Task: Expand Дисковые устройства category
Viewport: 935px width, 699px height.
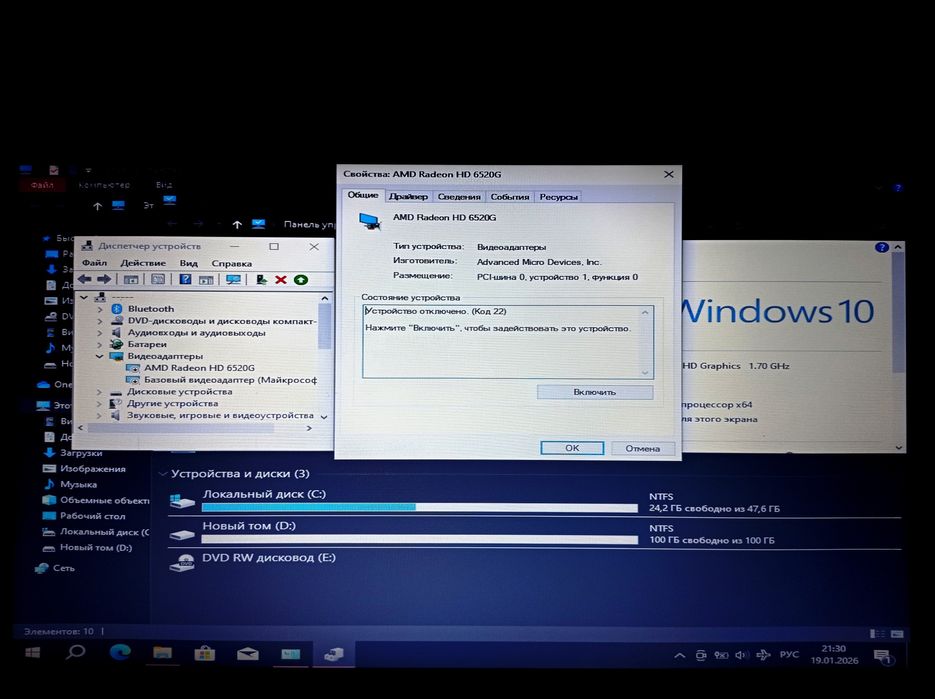Action: [x=100, y=392]
